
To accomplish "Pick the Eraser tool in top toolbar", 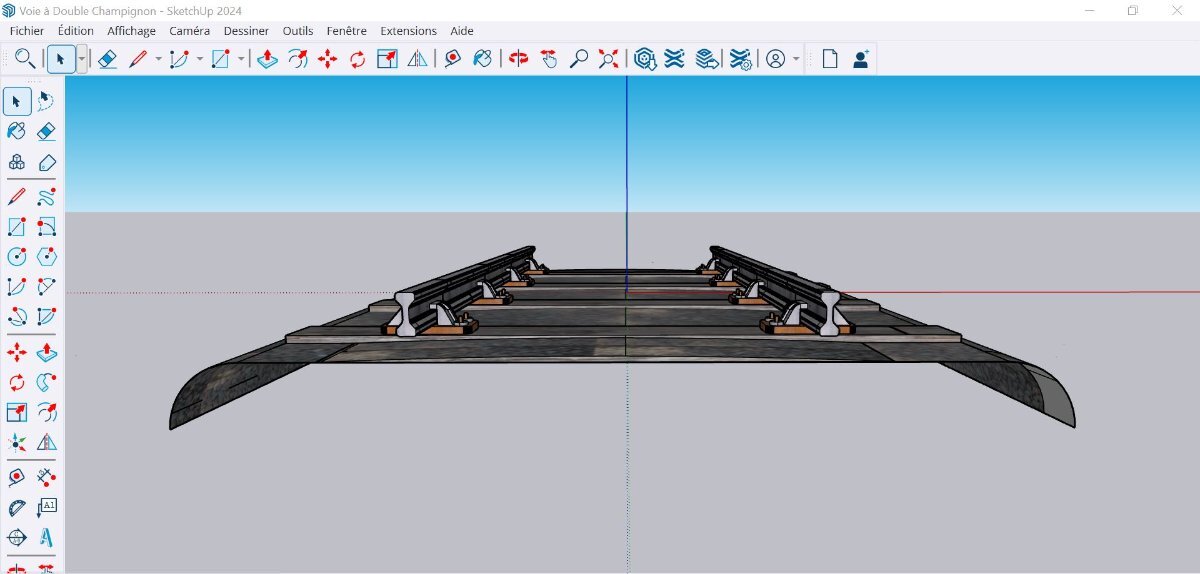I will (108, 59).
